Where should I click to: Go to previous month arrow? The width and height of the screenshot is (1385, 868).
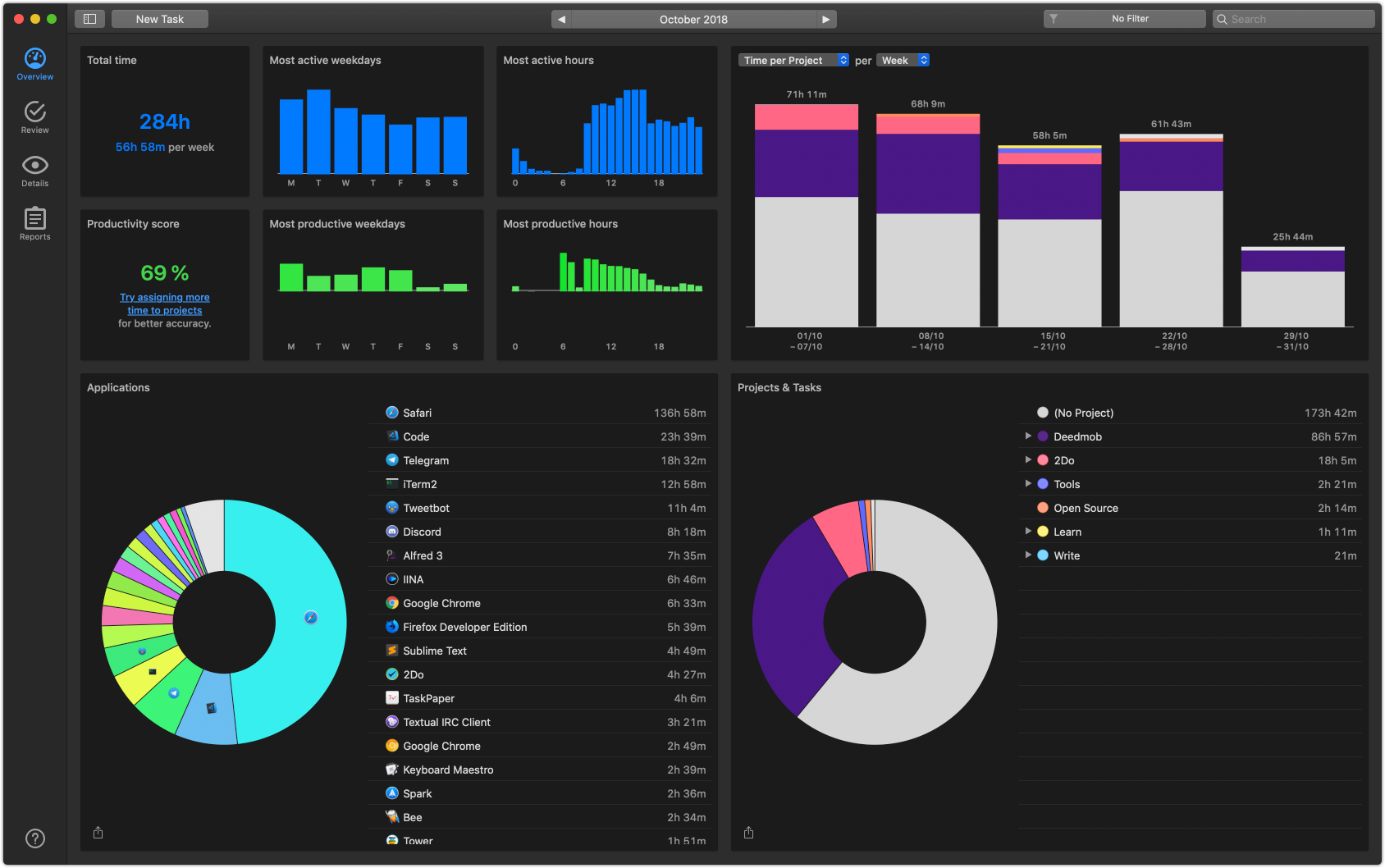[561, 19]
